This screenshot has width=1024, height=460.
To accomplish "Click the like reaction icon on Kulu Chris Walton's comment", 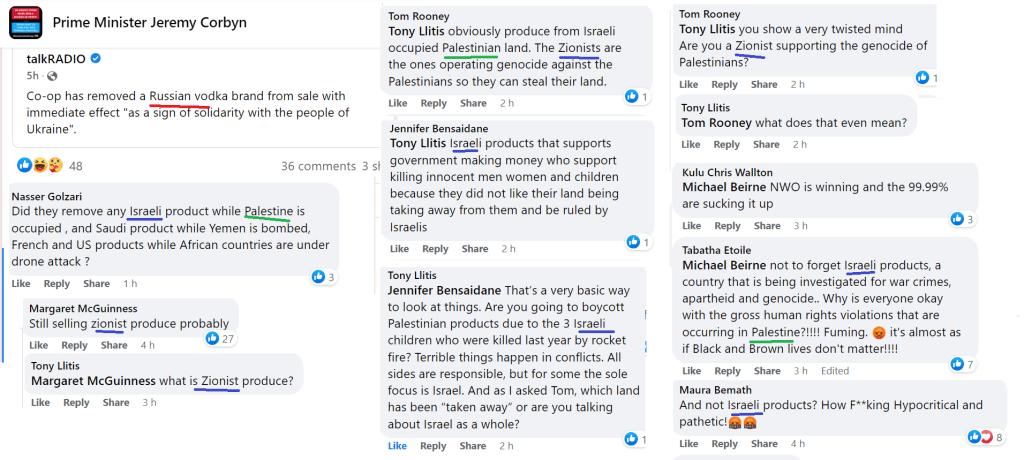I will pyautogui.click(x=957, y=219).
